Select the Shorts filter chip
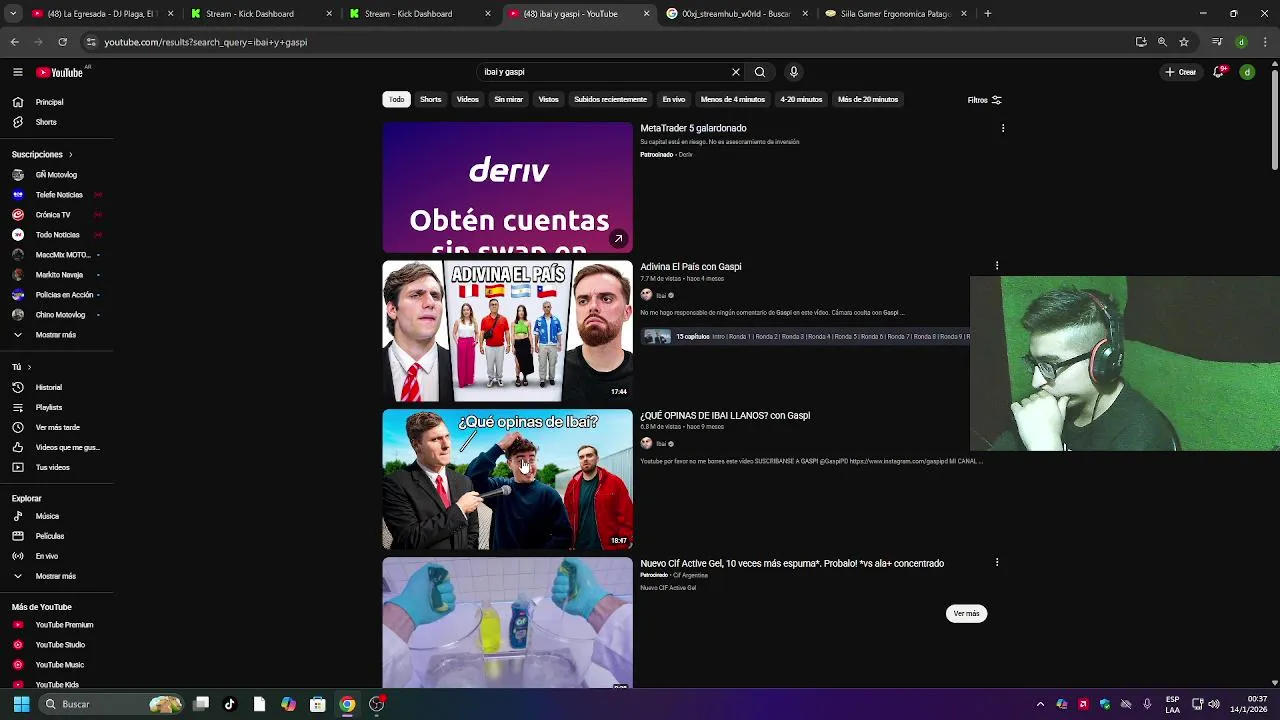 coord(431,99)
